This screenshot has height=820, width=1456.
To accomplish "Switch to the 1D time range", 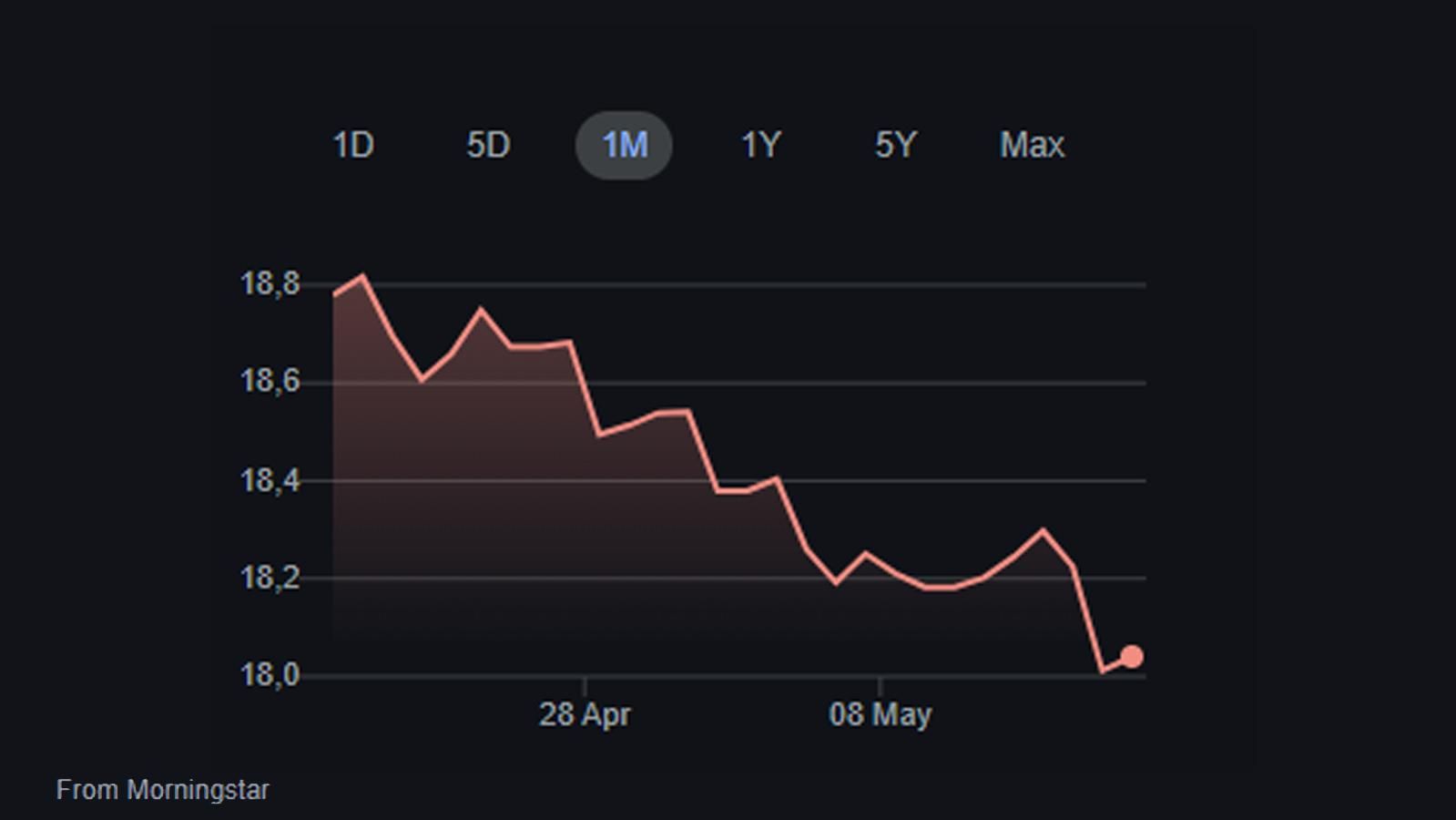I will [355, 144].
